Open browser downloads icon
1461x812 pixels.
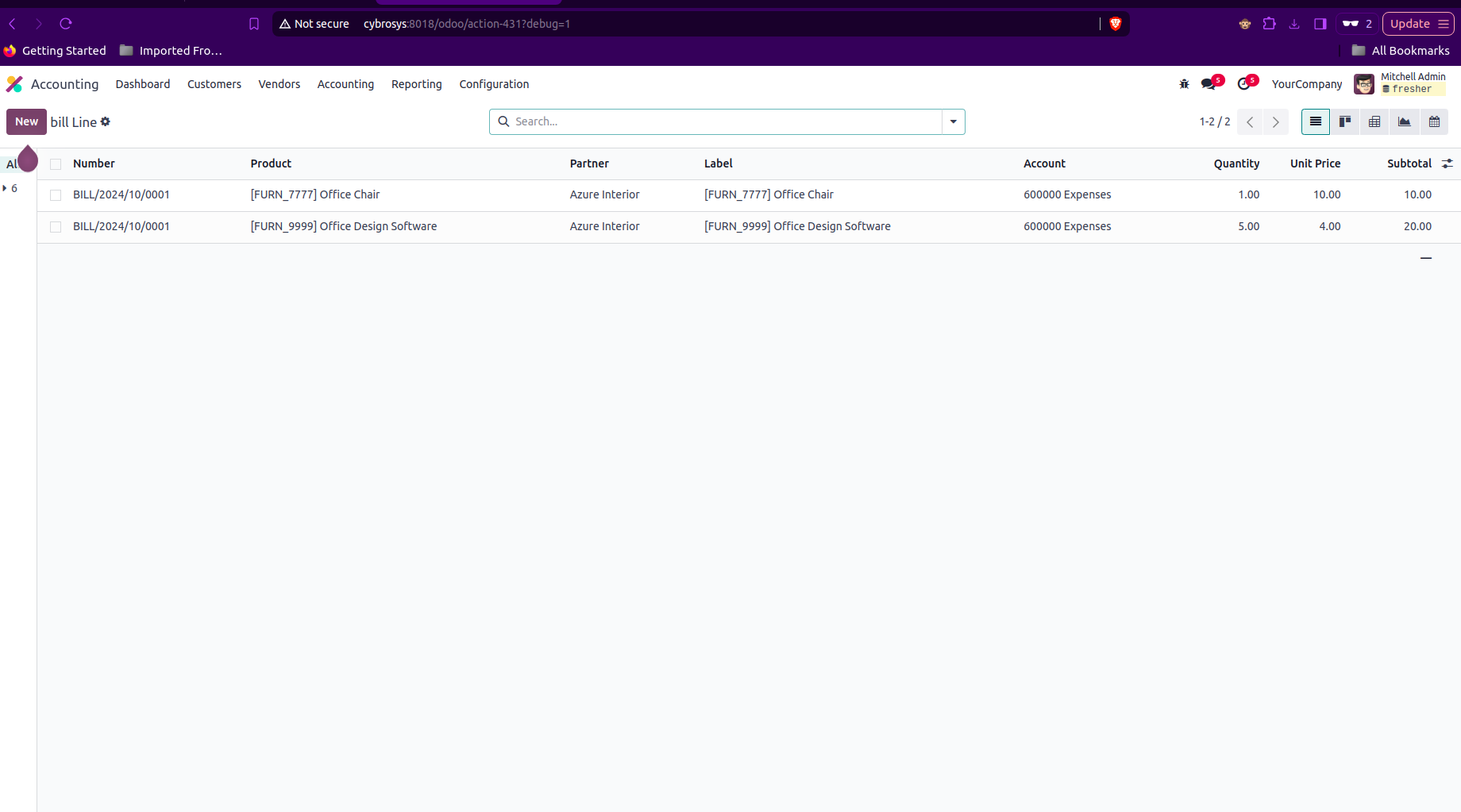pos(1294,24)
